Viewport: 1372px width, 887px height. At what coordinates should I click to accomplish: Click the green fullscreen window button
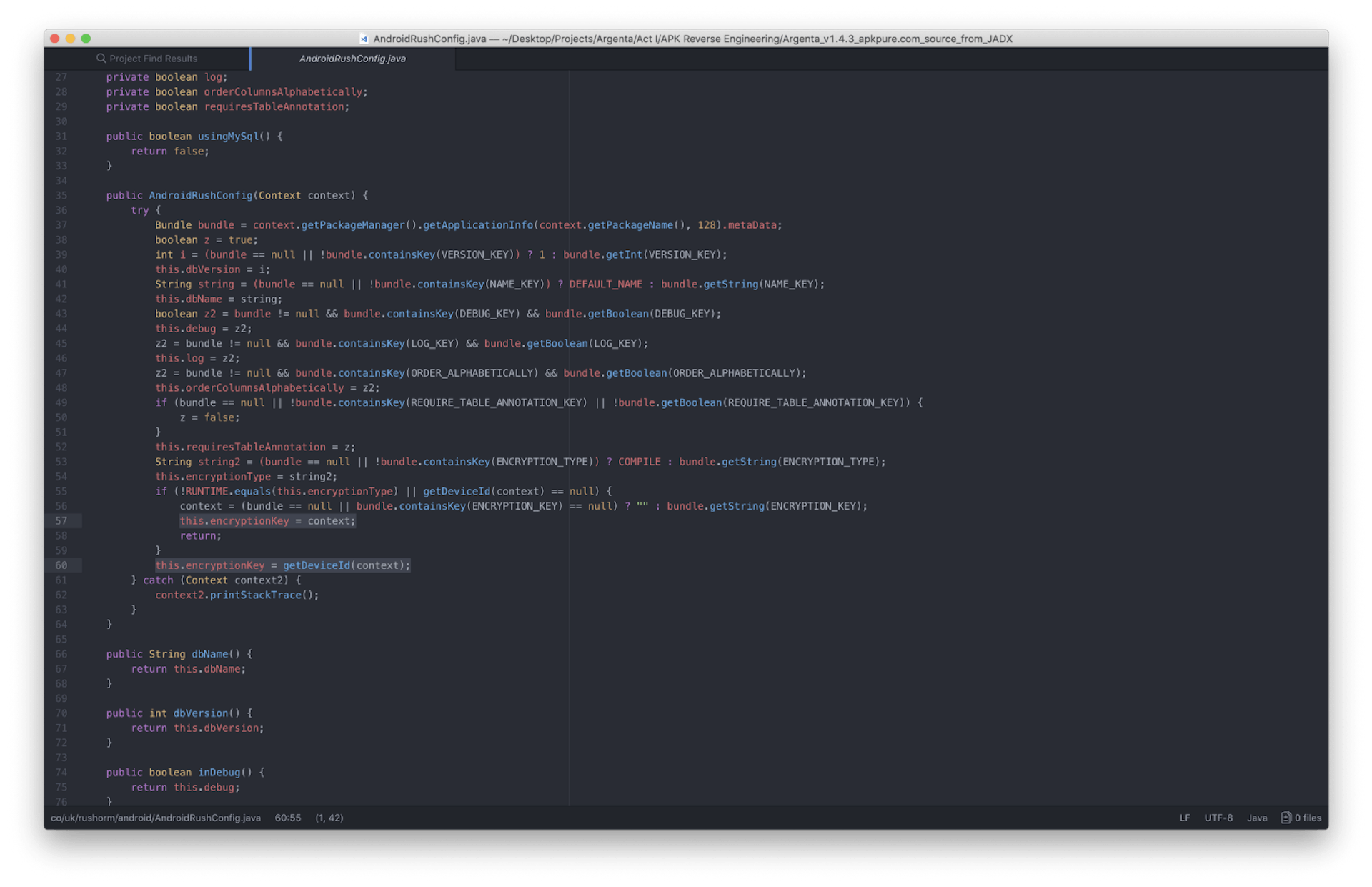coord(86,39)
